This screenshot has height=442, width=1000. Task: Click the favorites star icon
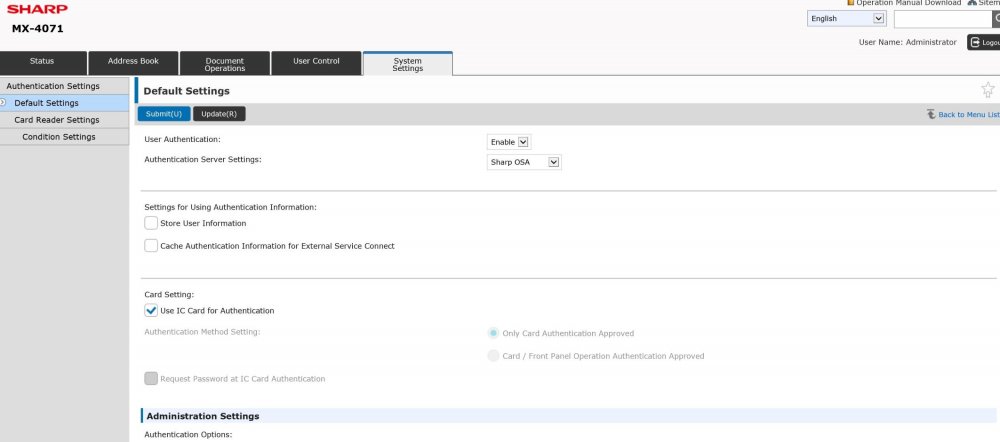988,90
